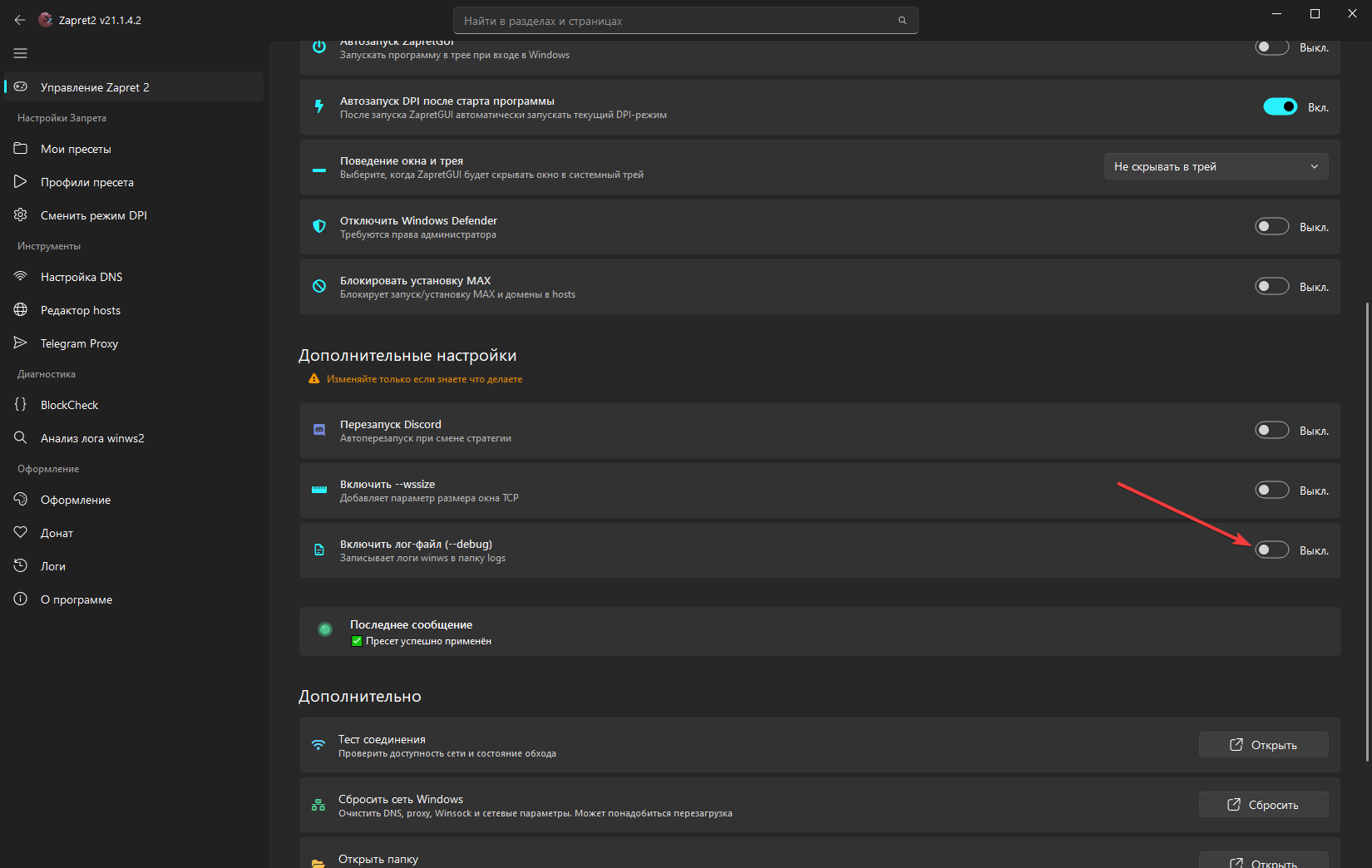Click the Дополнительно section heading

pos(360,696)
